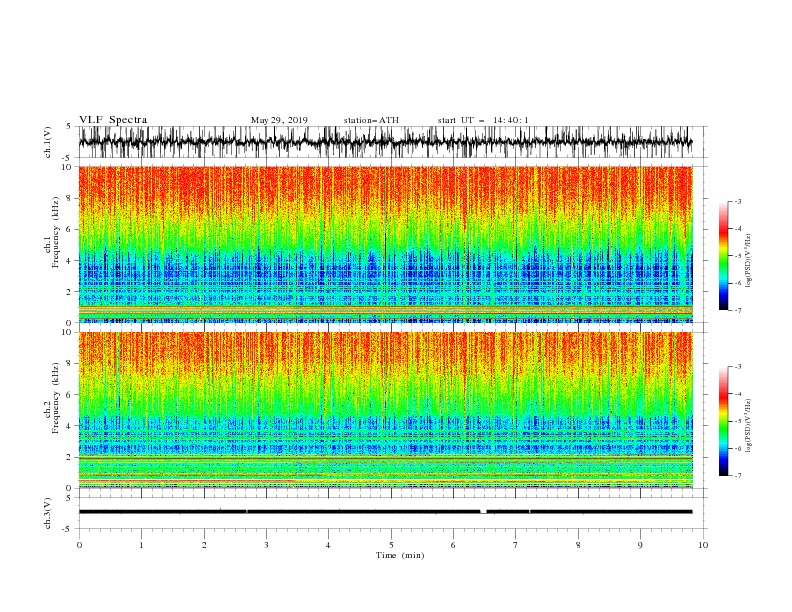Viewport: 792px width, 612px height.
Task: Click the ch.2 color bar "log(PSD)(V²/Hz)" label
Action: (748, 425)
